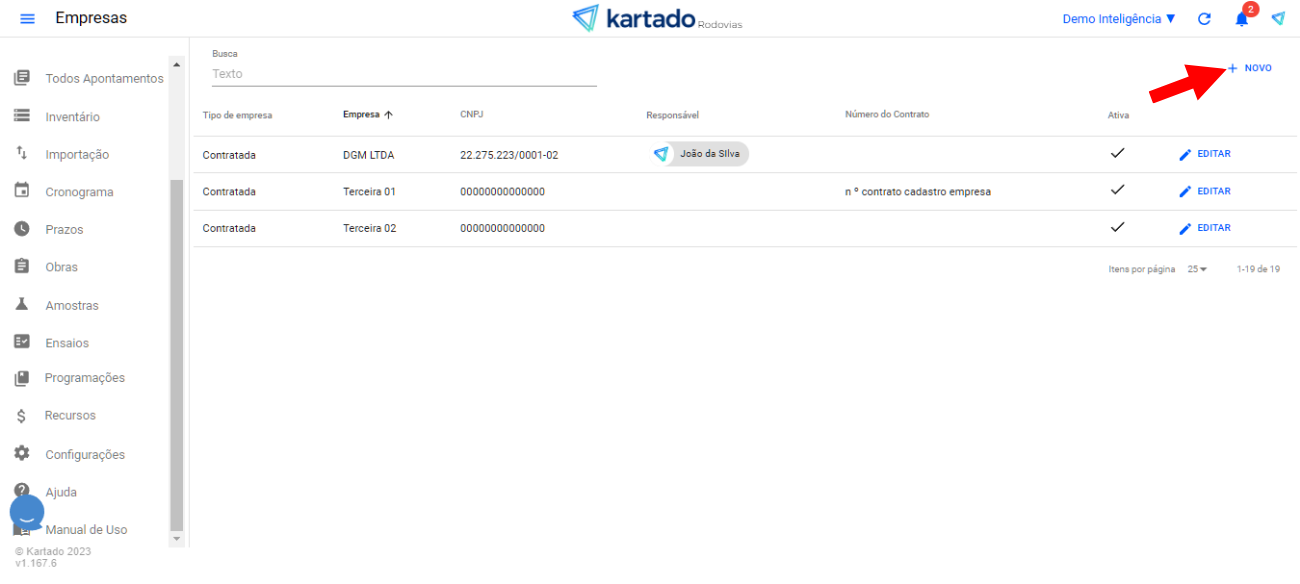The image size is (1300, 584).
Task: Click the Novo button to add company
Action: pos(1250,68)
